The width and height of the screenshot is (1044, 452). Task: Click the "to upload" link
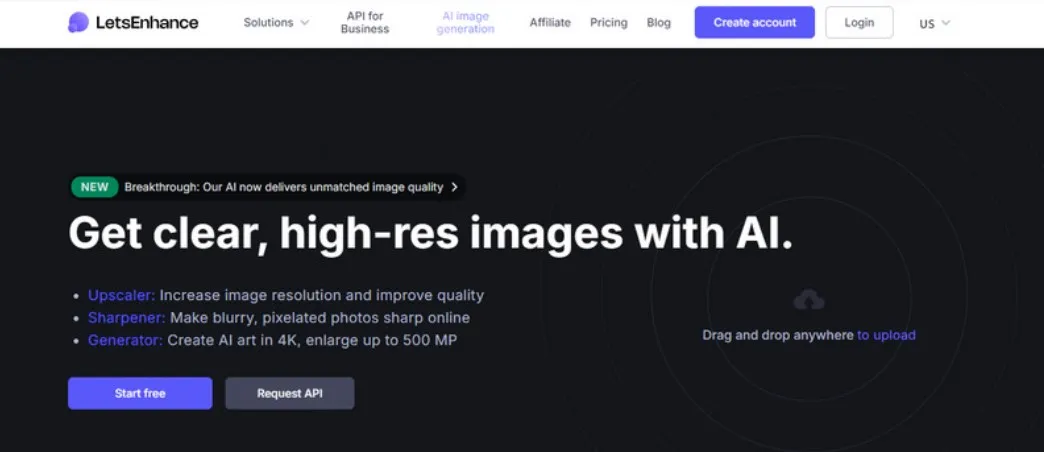click(886, 335)
